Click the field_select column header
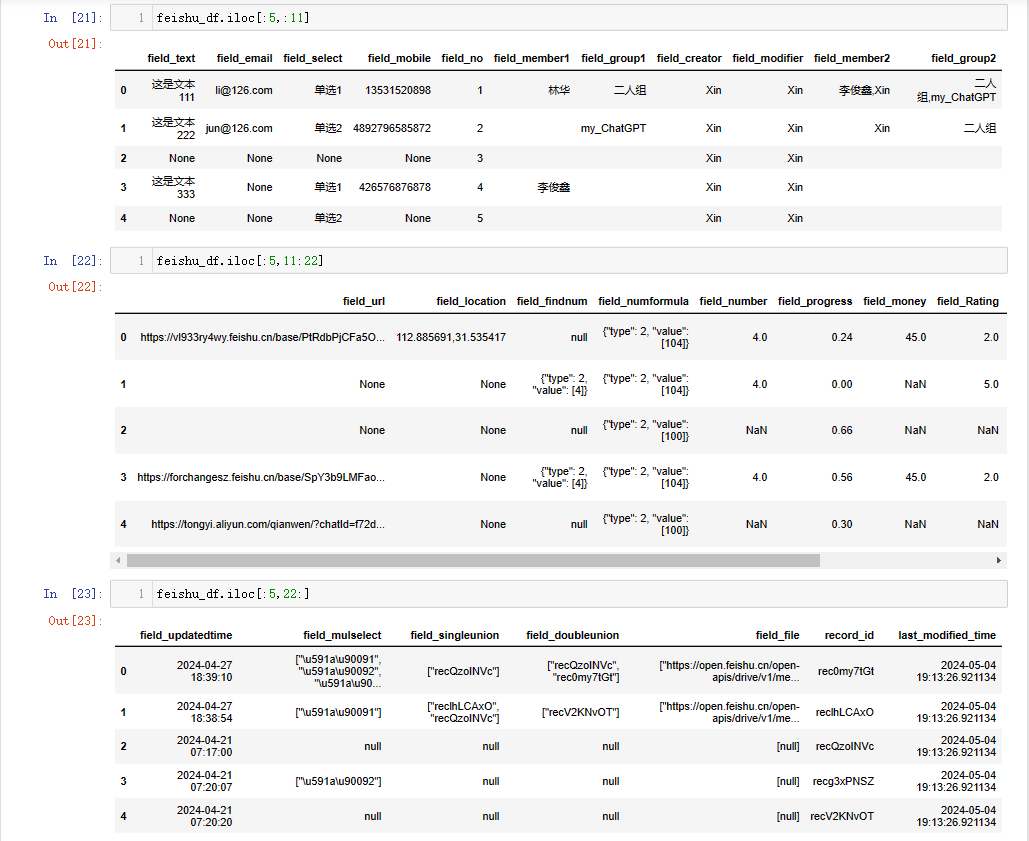Screen dimensions: 1029x841 pos(313,58)
